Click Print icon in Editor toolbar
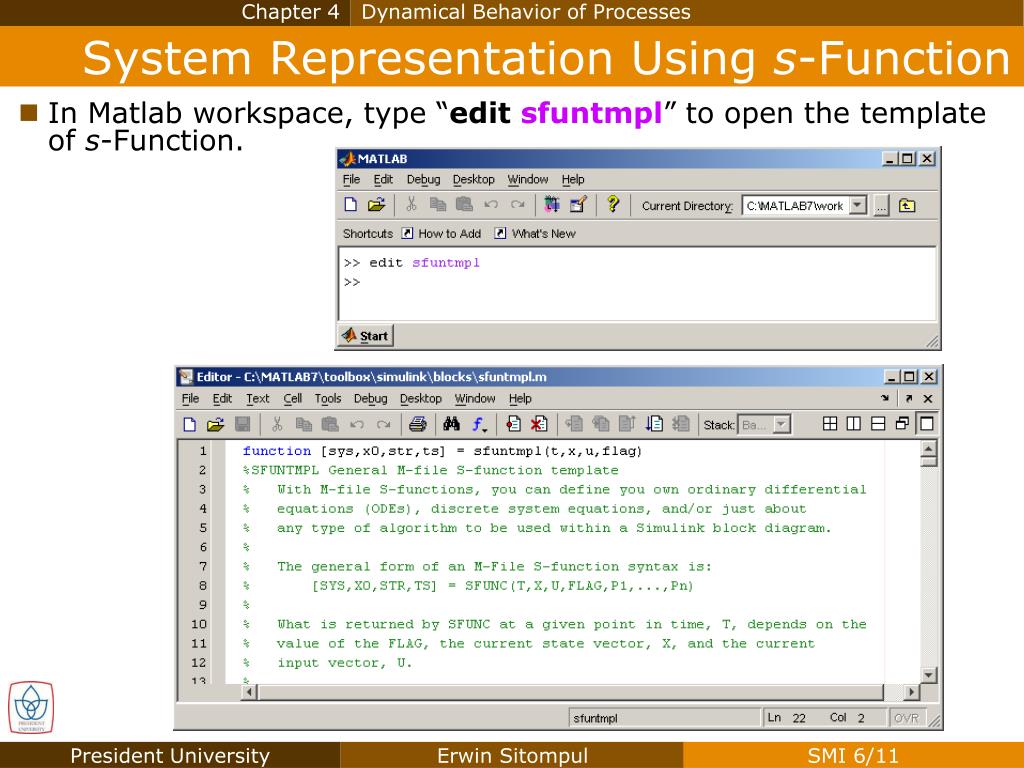 click(x=417, y=424)
